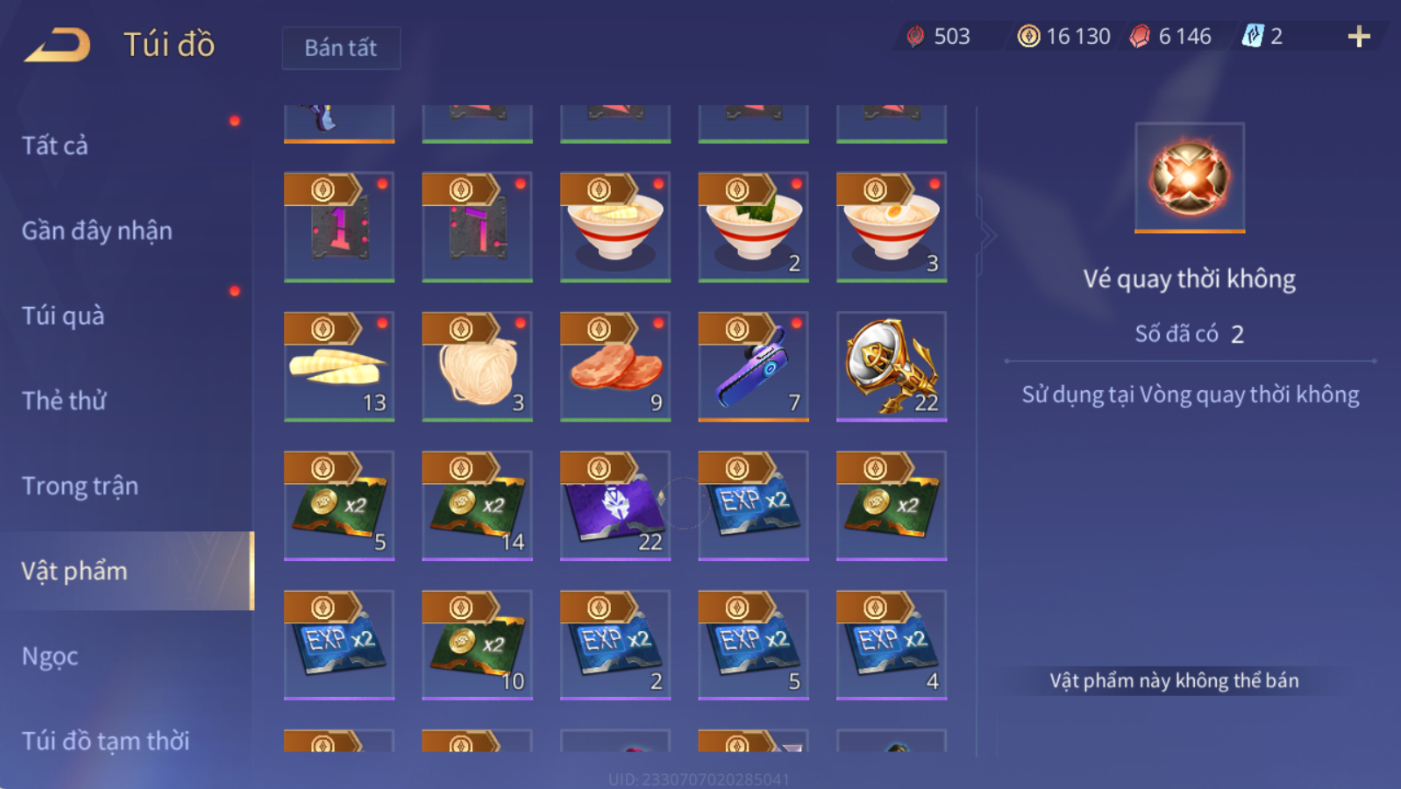The width and height of the screenshot is (1401, 789).
Task: Select the noodle bundle item with 3
Action: click(x=477, y=366)
